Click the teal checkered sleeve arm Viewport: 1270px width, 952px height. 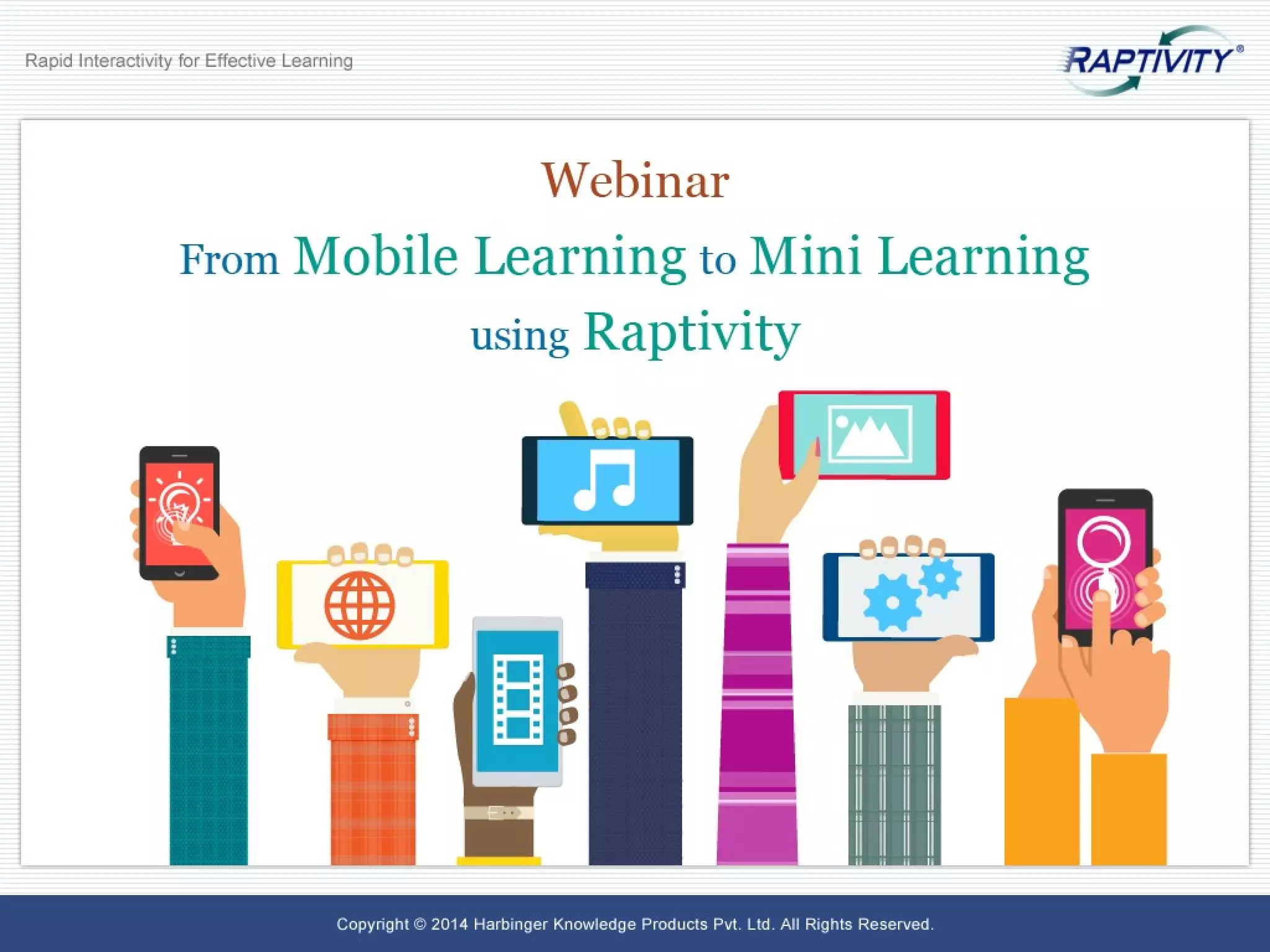[209, 750]
